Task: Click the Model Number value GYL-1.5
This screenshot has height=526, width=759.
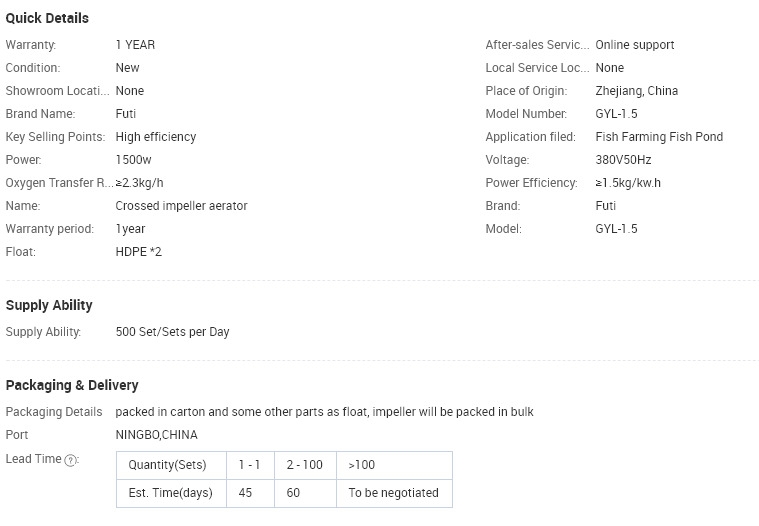Action: click(x=616, y=114)
